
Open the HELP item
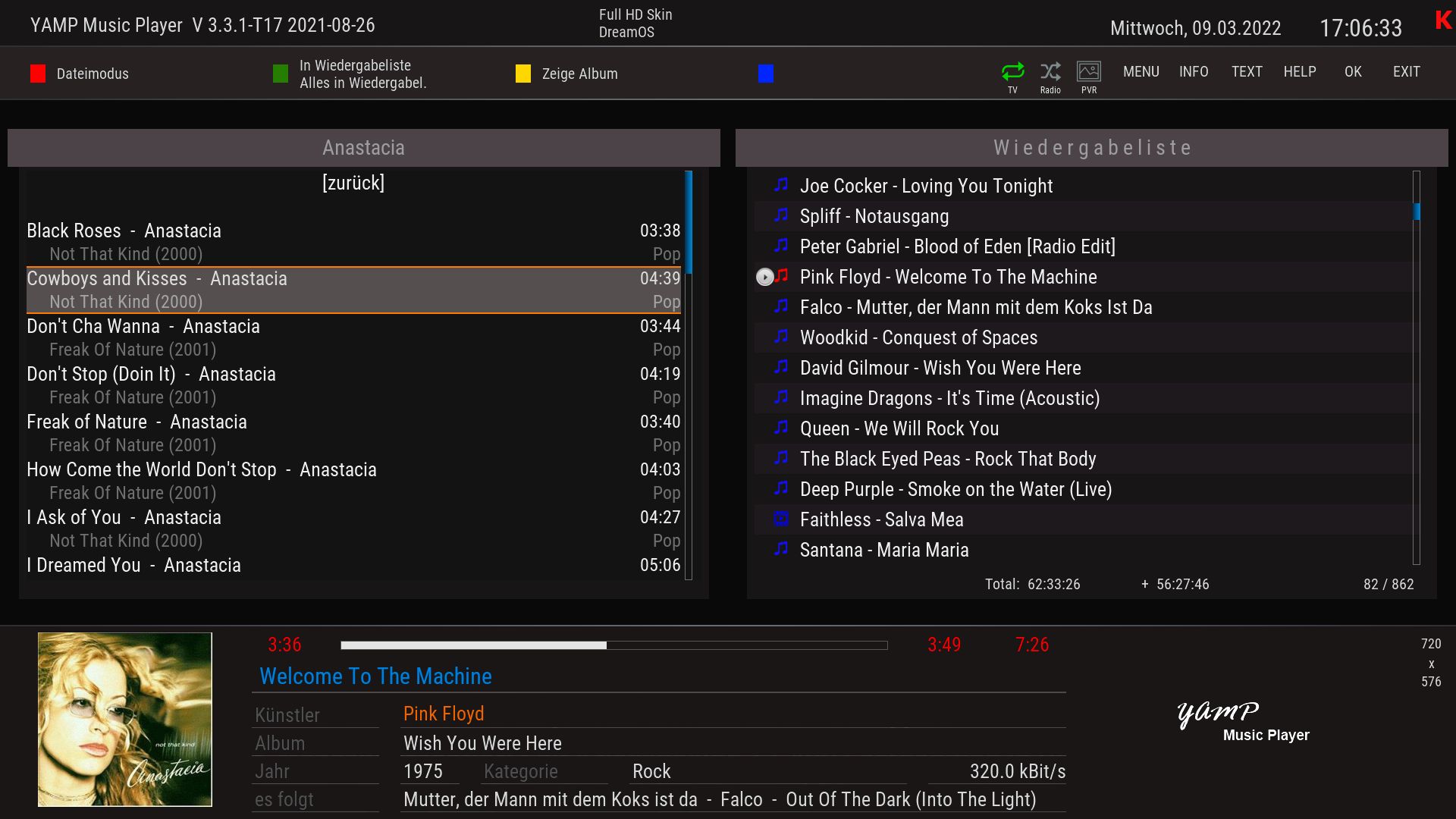(x=1299, y=71)
